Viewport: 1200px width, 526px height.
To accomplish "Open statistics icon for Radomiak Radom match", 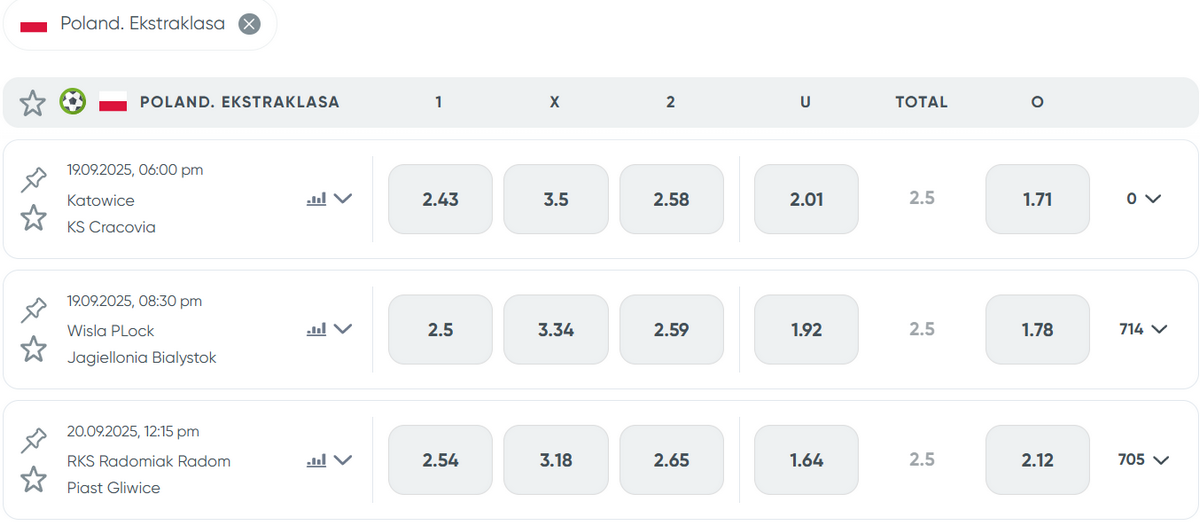I will point(316,460).
